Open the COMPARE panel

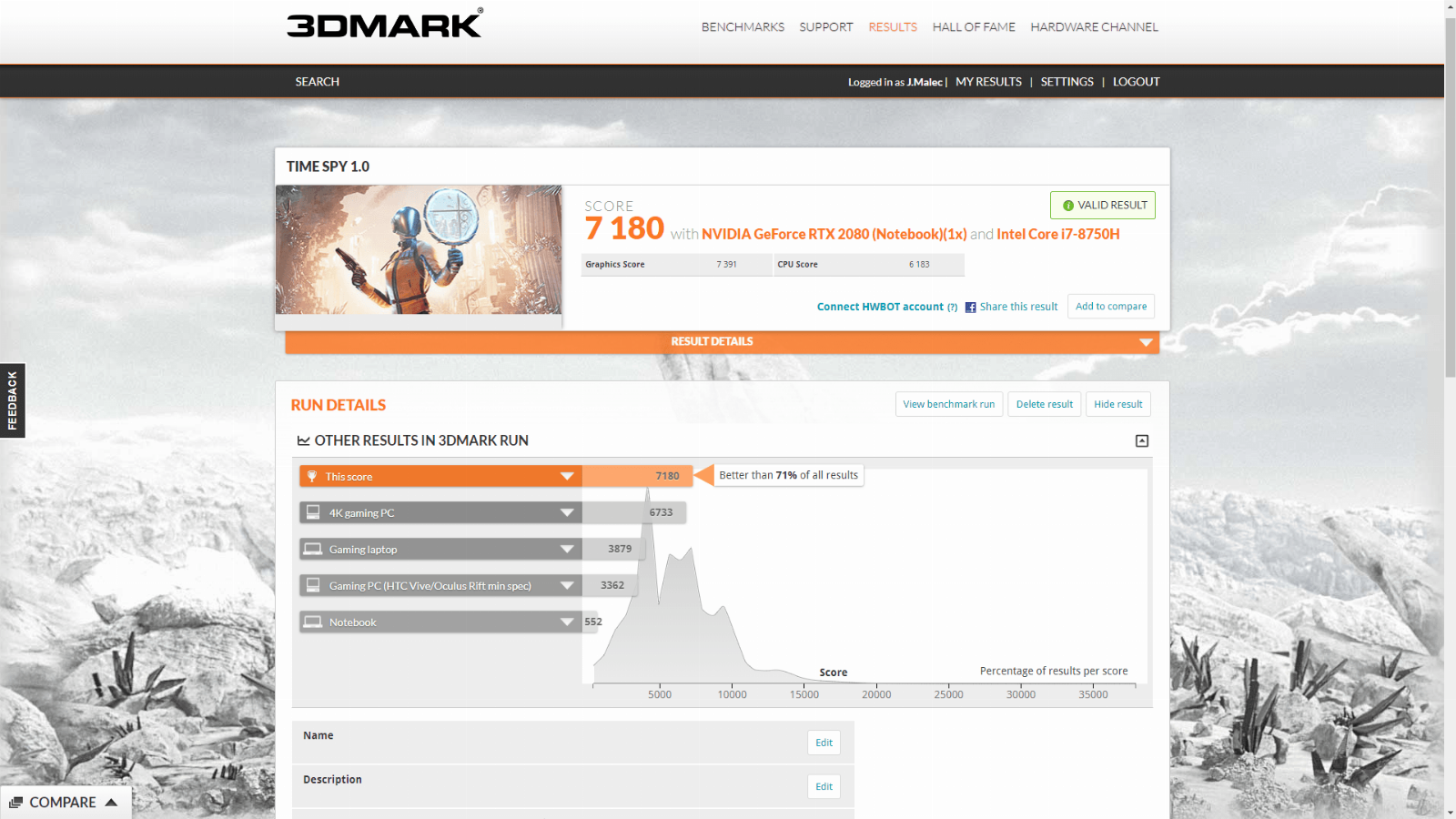66,803
